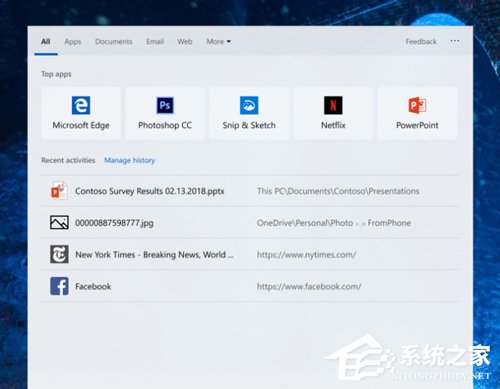Click the Contoso pptx file icon
This screenshot has height=389, width=500.
point(59,191)
